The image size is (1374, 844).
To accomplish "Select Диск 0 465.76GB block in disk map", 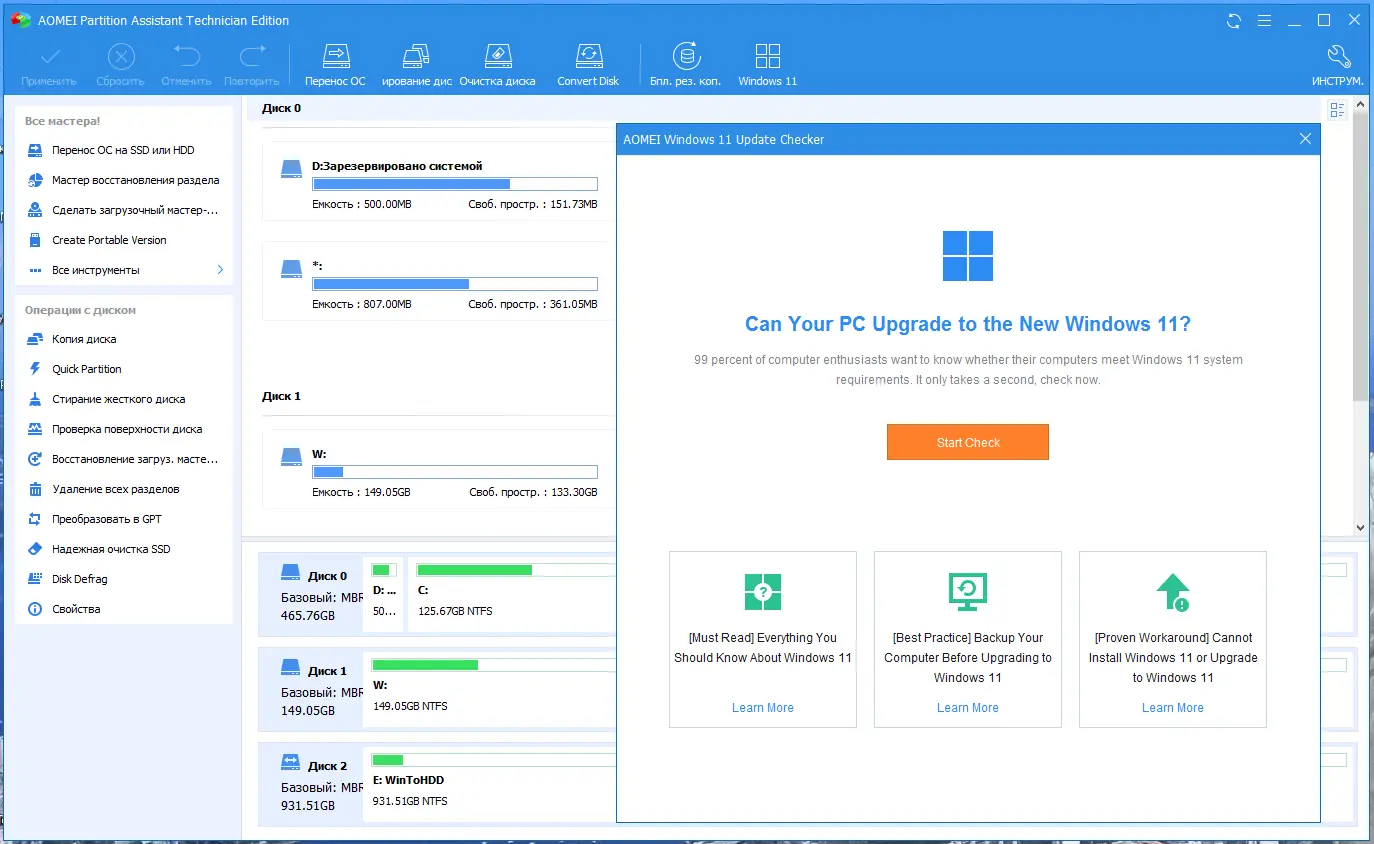I will 310,595.
